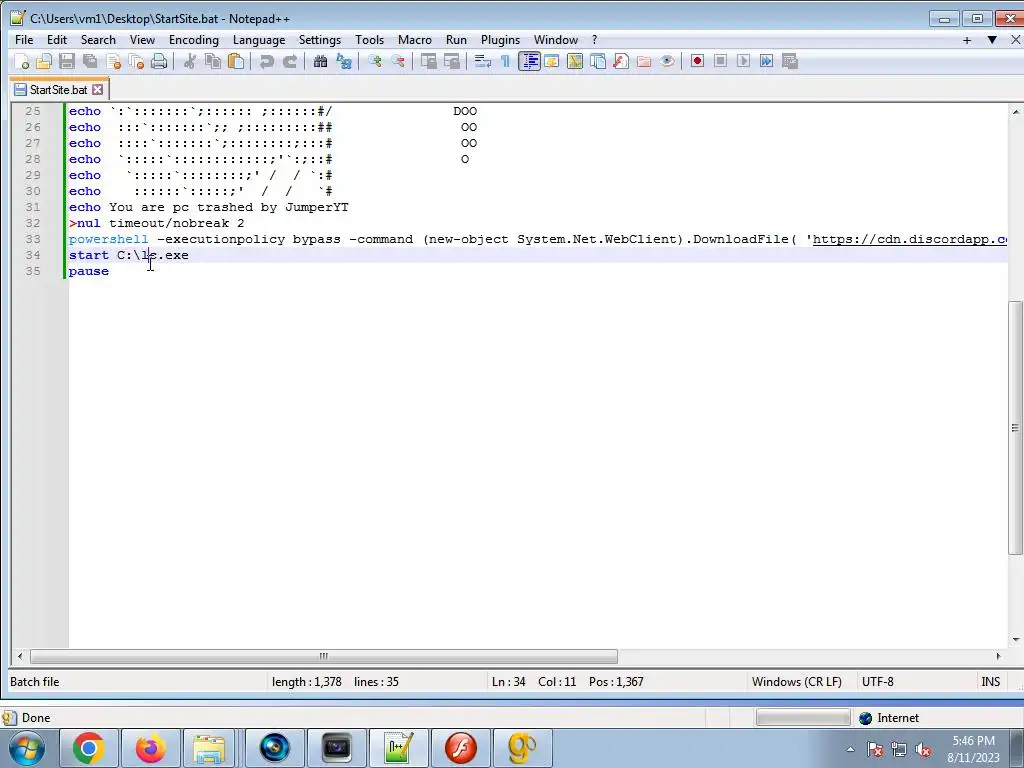Click the scroll right arrow

pyautogui.click(x=998, y=656)
